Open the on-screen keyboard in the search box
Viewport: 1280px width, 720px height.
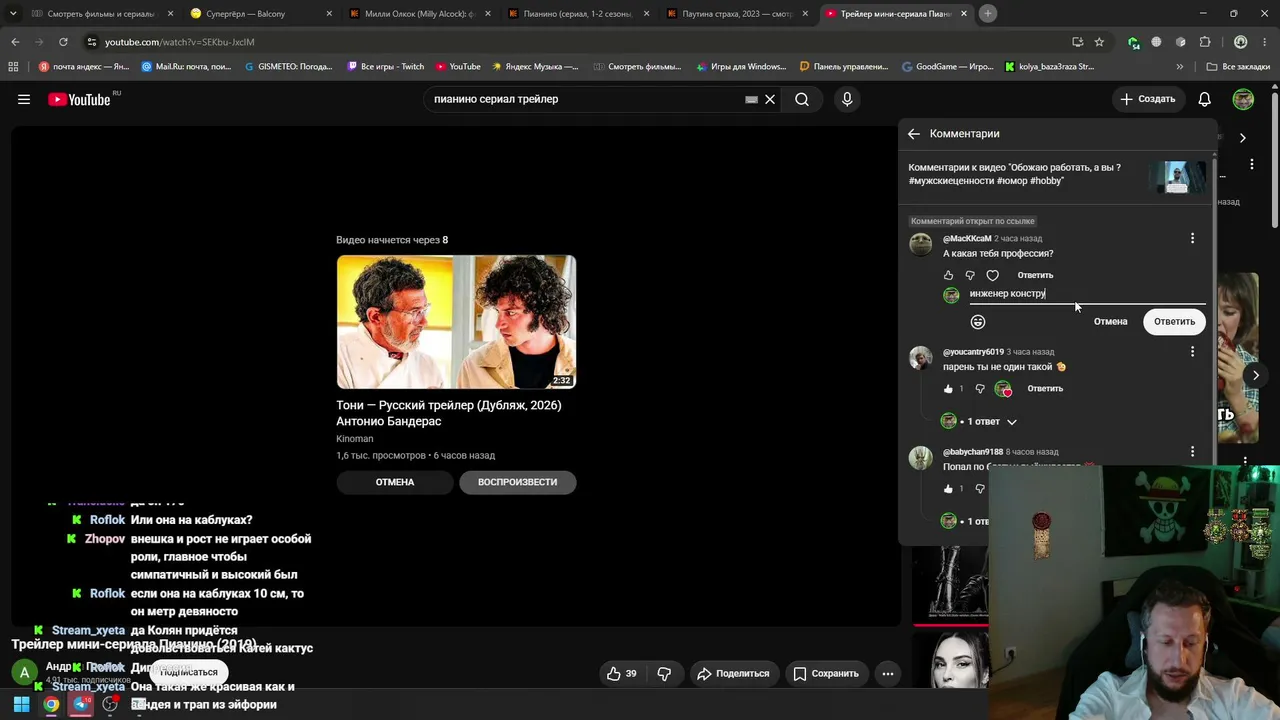[751, 99]
